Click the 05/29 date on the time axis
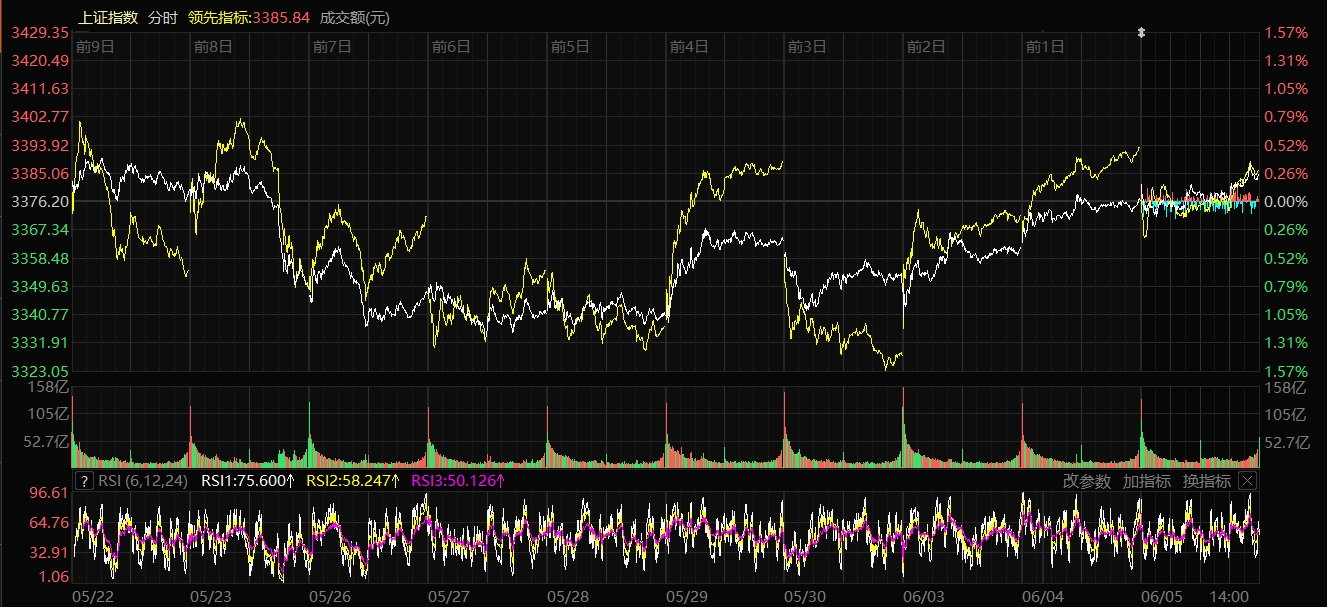 point(687,596)
